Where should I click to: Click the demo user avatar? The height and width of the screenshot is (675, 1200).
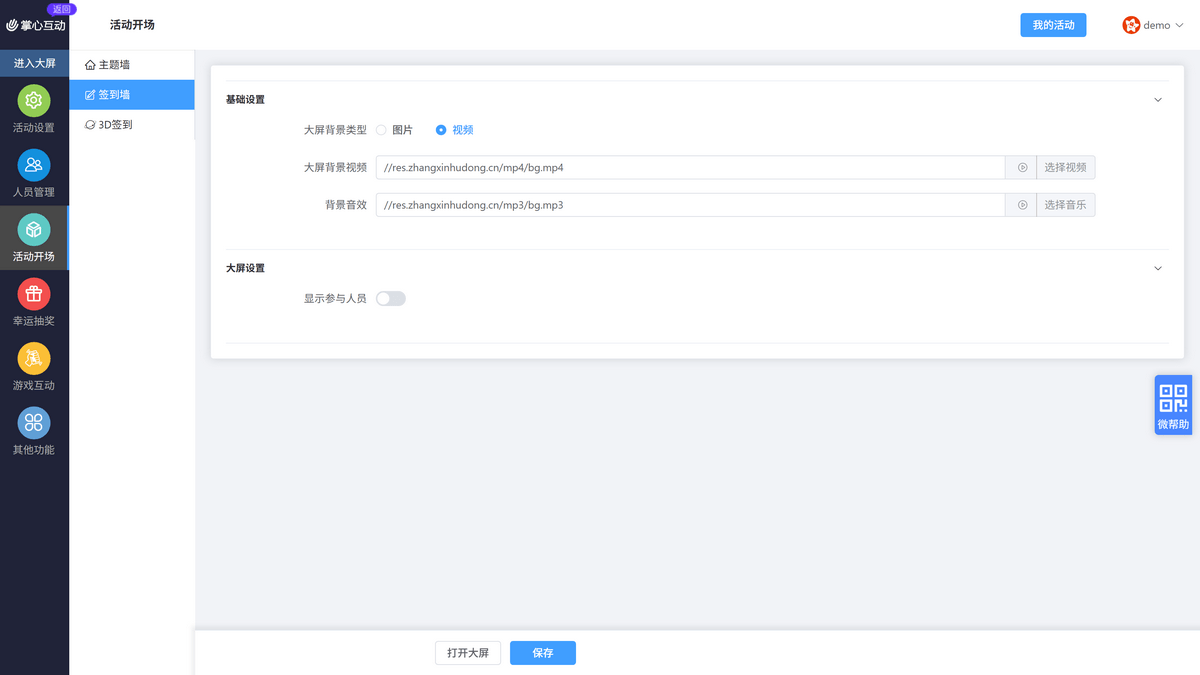[1131, 25]
